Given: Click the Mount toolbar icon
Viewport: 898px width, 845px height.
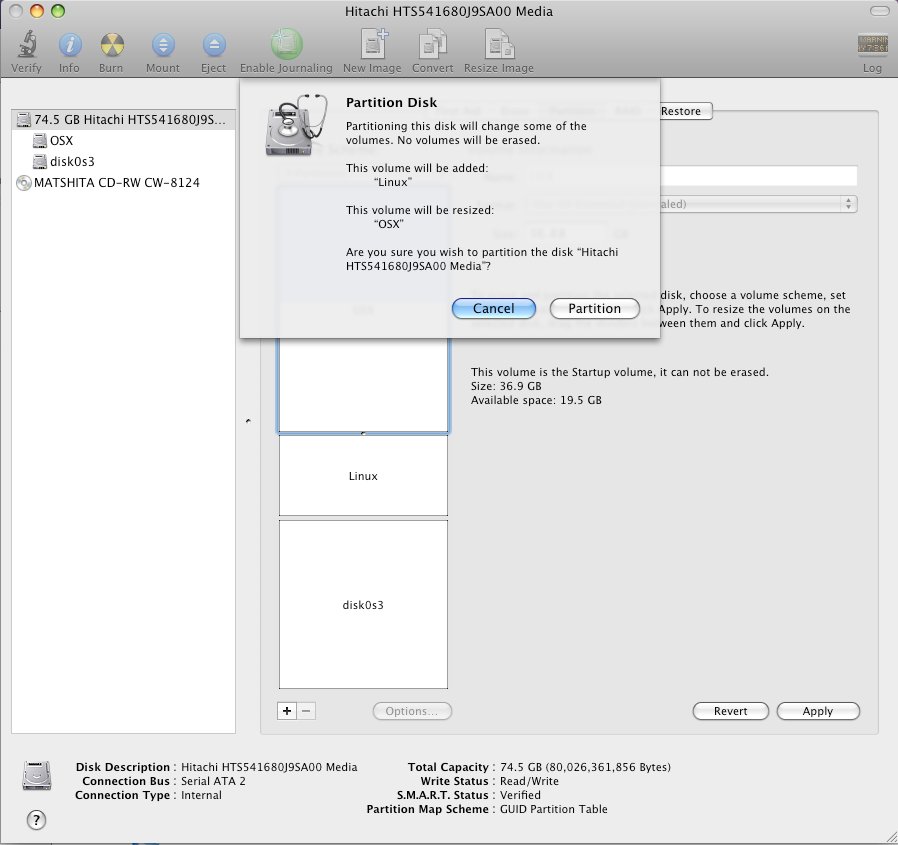Looking at the screenshot, I should coord(163,45).
